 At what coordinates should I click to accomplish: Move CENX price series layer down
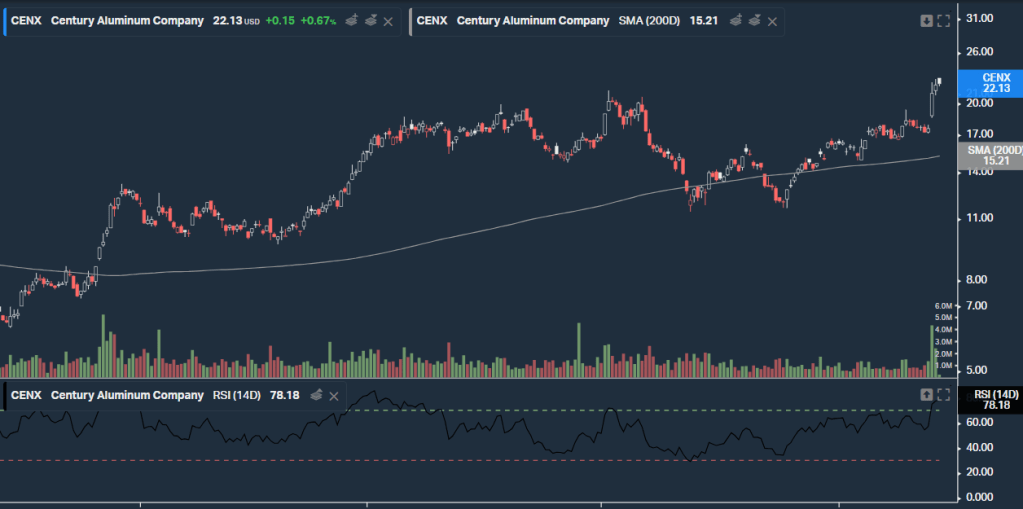(x=368, y=20)
